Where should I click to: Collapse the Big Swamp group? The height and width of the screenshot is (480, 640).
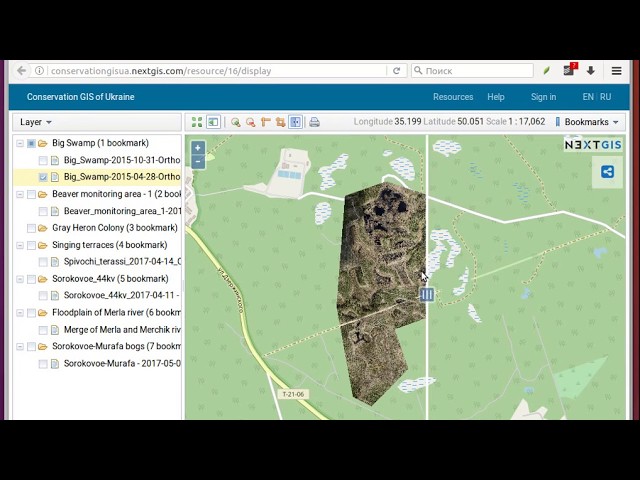pos(20,143)
